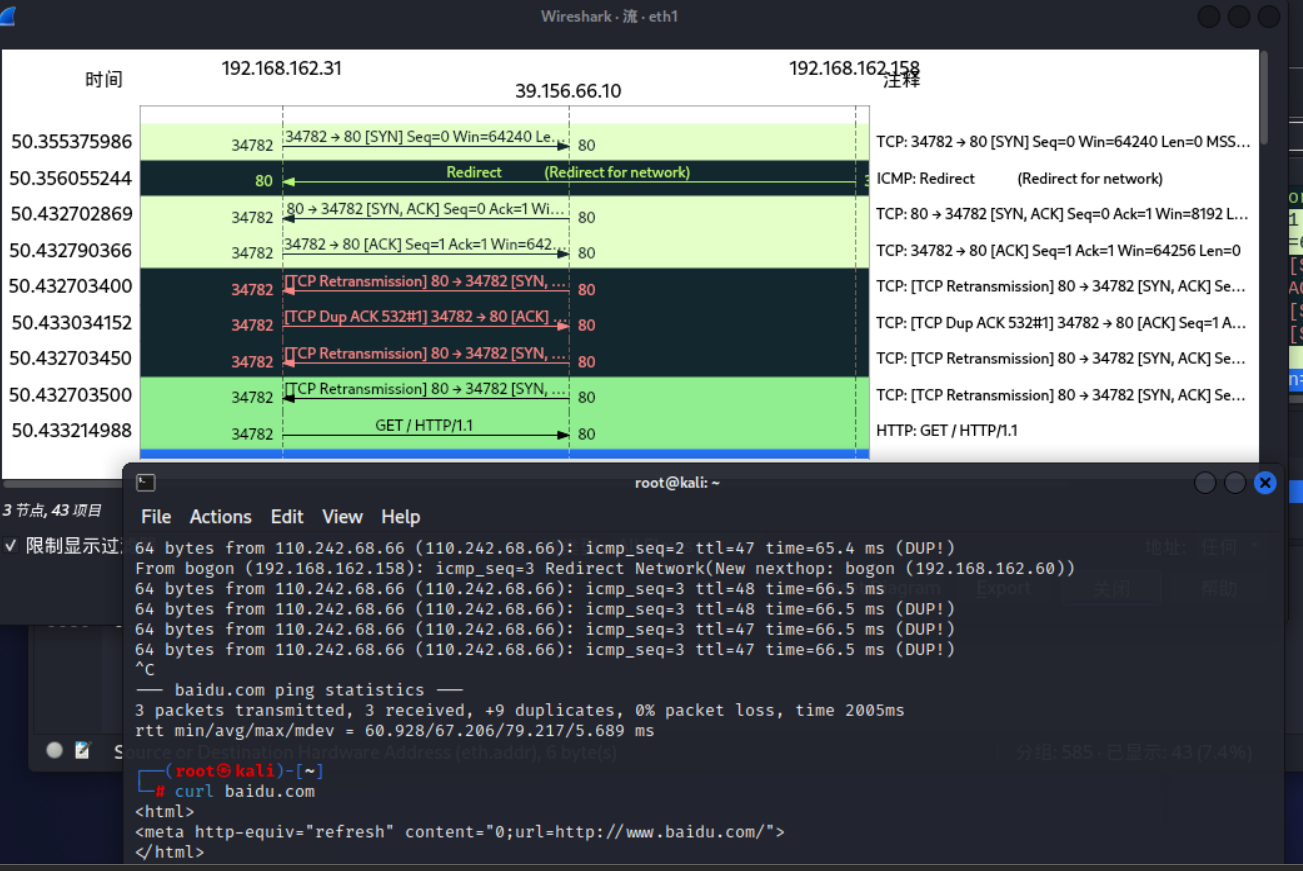Viewport: 1303px width, 871px height.
Task: Click the '3 节点, 43 项目' status text
Action: pyautogui.click(x=52, y=511)
